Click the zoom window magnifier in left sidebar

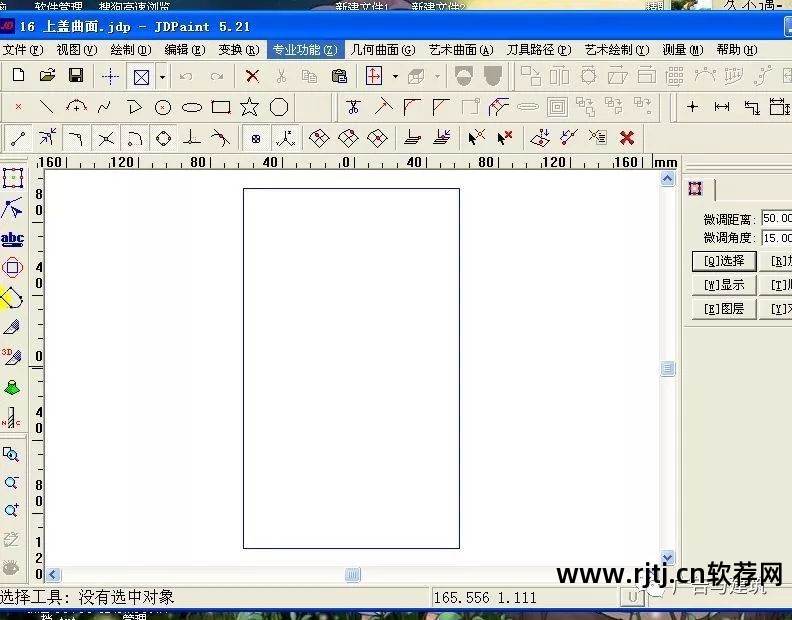pos(11,455)
